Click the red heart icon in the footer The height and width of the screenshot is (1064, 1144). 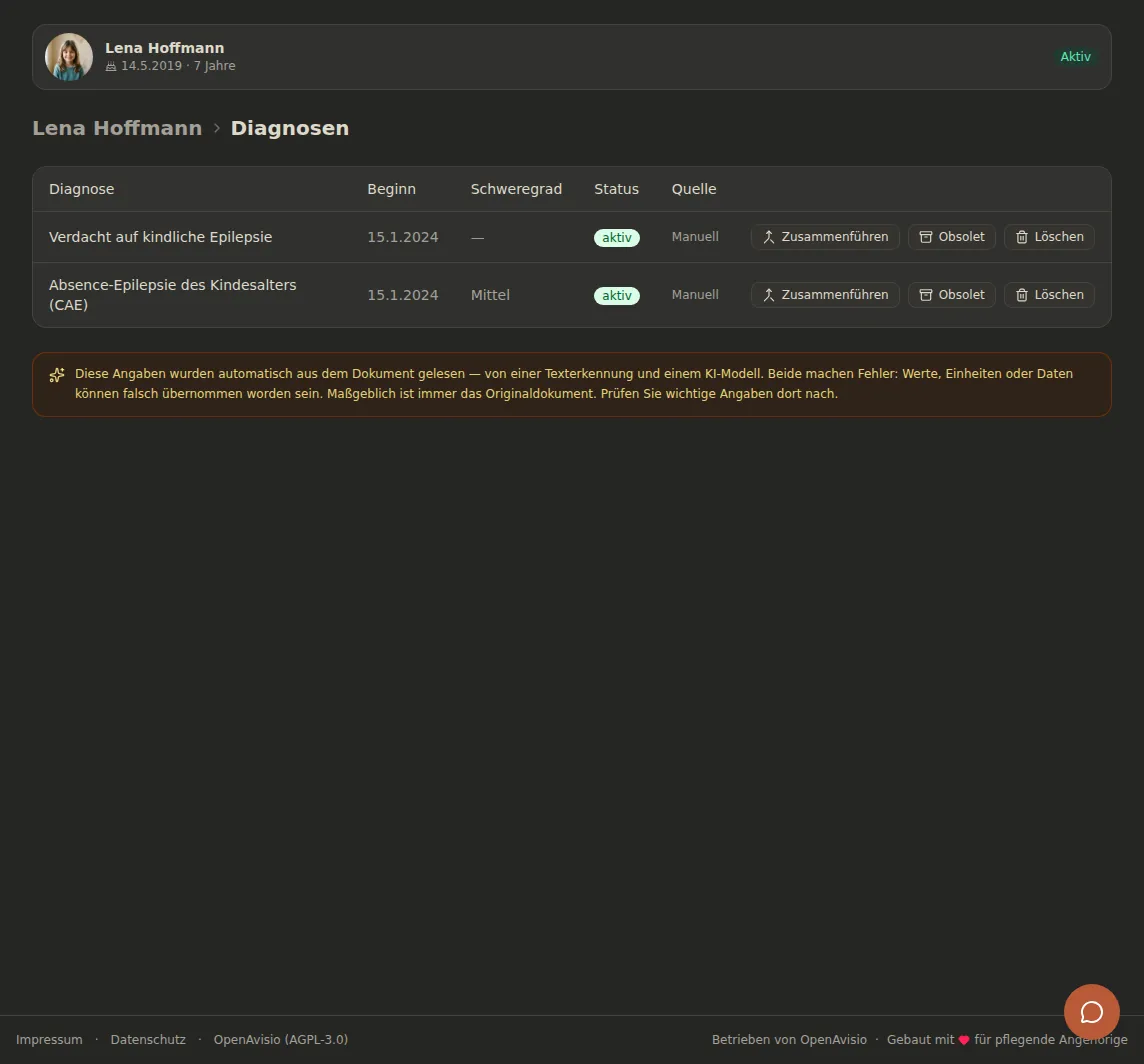(964, 1040)
